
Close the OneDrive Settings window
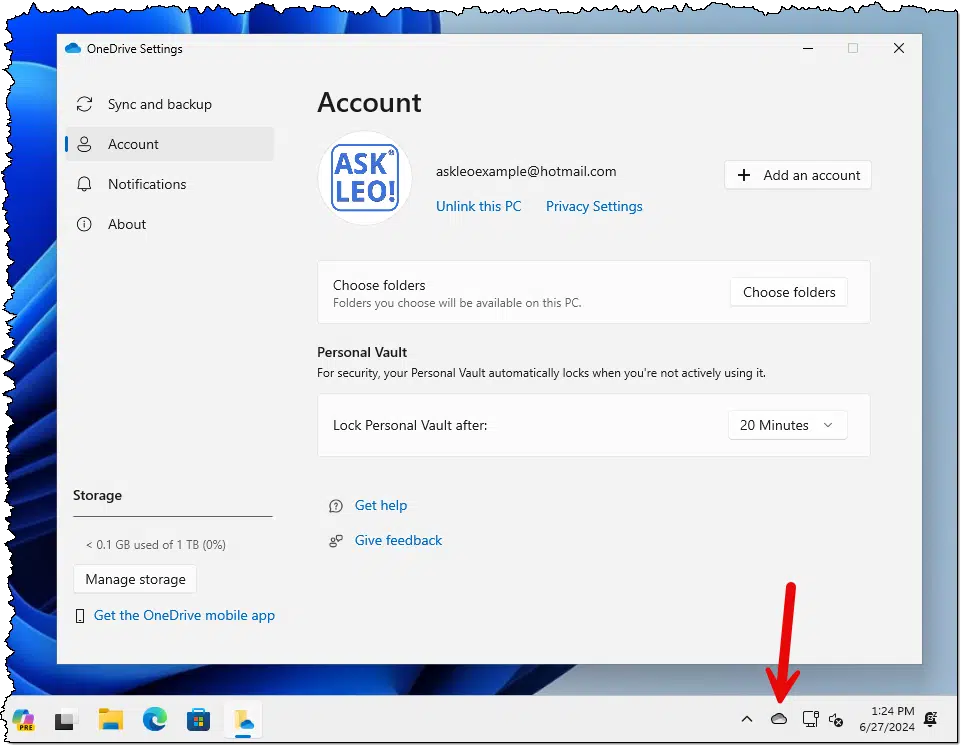pyautogui.click(x=899, y=49)
